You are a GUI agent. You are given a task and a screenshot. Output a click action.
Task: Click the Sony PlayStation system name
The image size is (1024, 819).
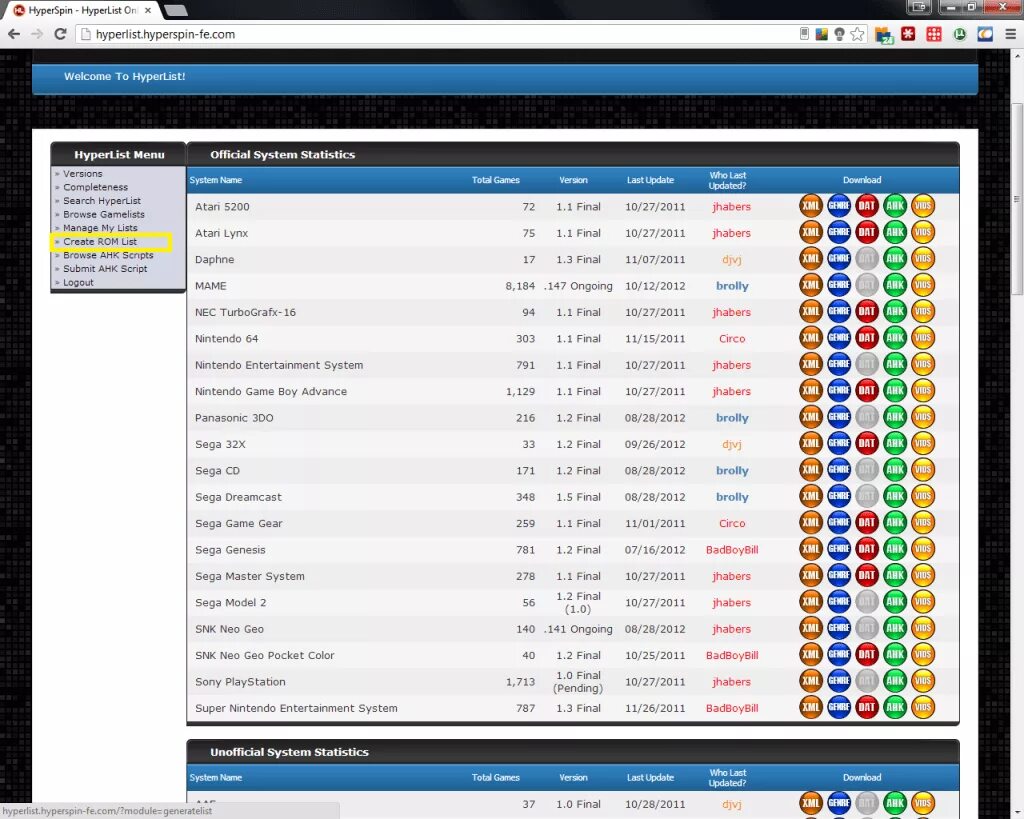(240, 682)
